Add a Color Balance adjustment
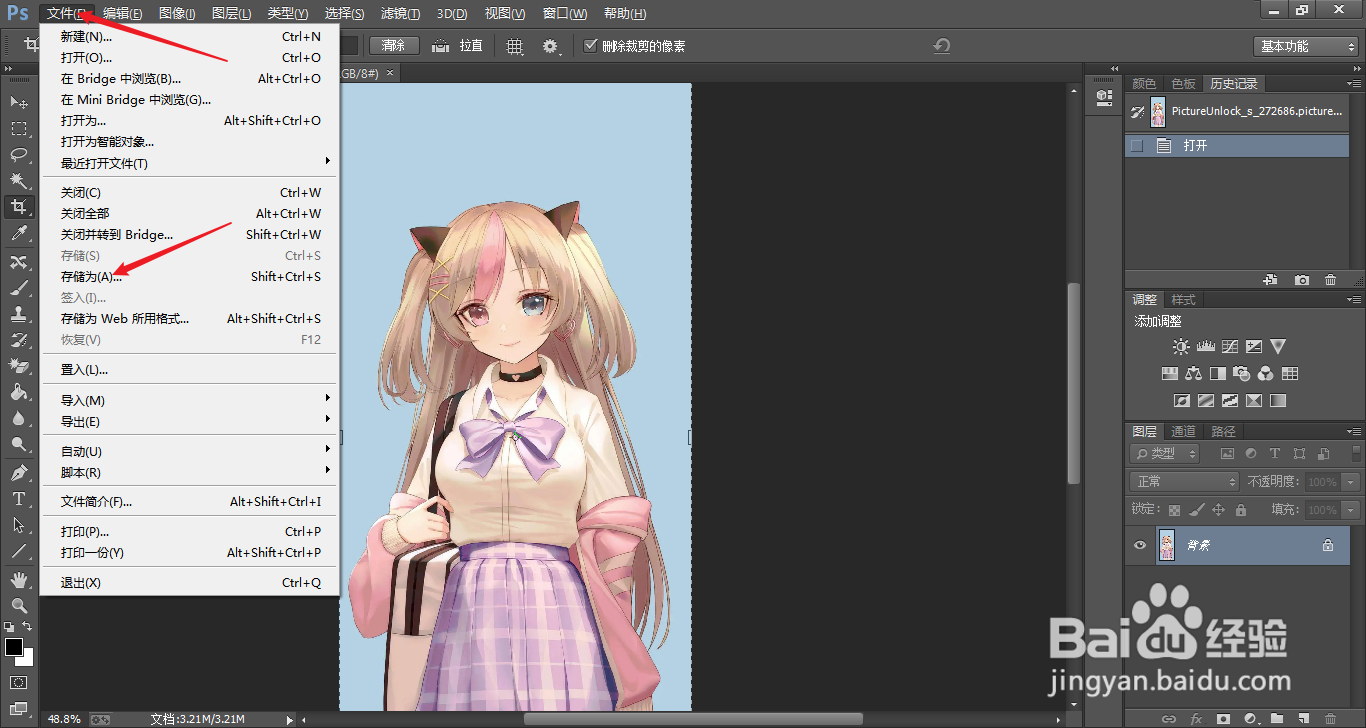This screenshot has width=1366, height=728. point(1193,374)
